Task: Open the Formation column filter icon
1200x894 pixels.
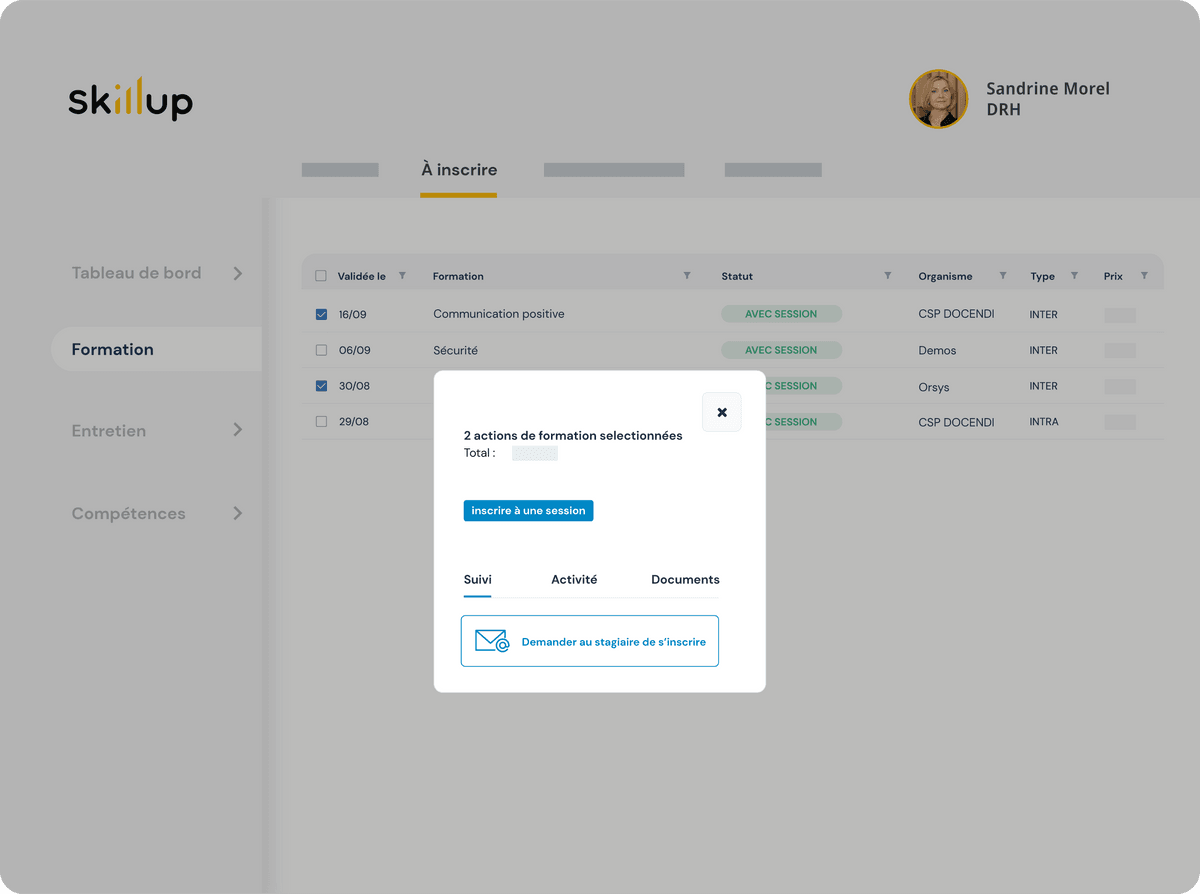Action: pyautogui.click(x=687, y=276)
